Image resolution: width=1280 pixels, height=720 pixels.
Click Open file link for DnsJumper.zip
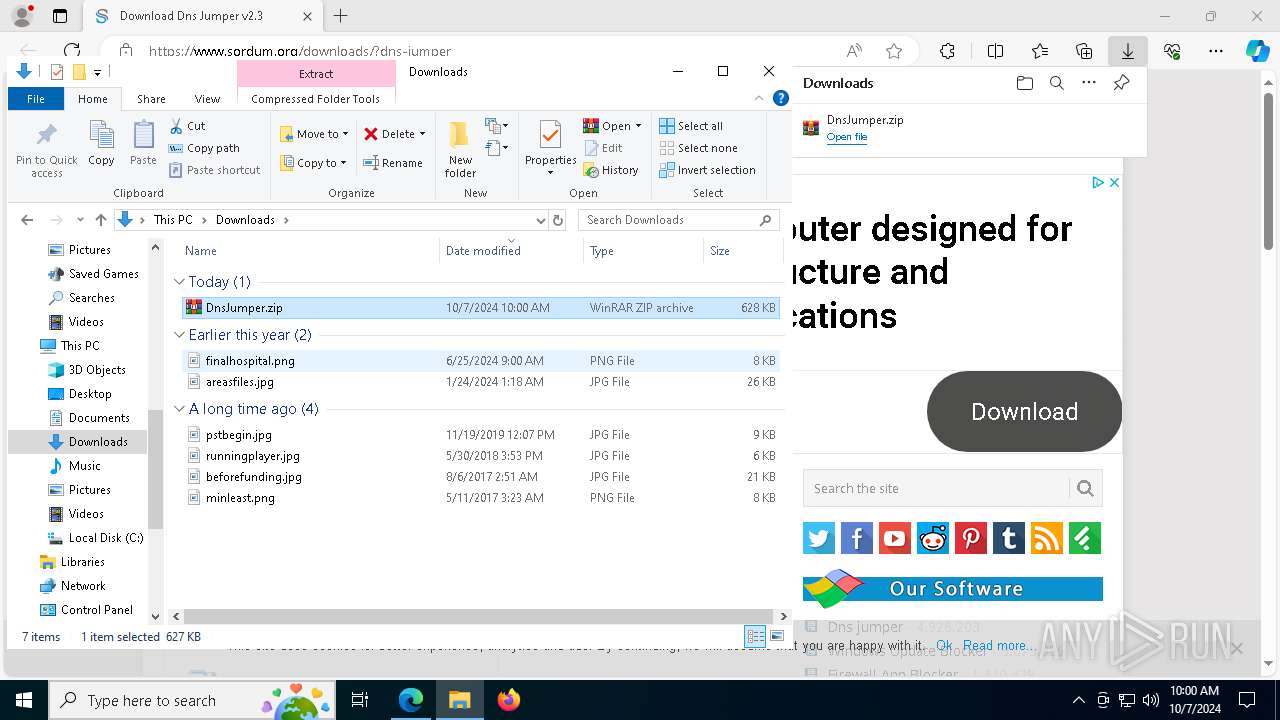coord(846,137)
